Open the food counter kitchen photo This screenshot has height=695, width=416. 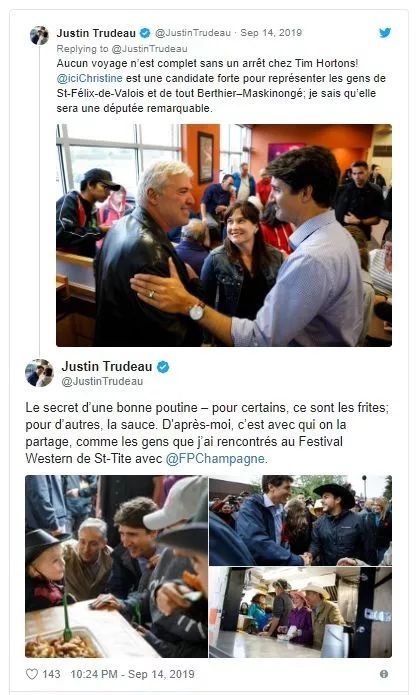(x=300, y=612)
